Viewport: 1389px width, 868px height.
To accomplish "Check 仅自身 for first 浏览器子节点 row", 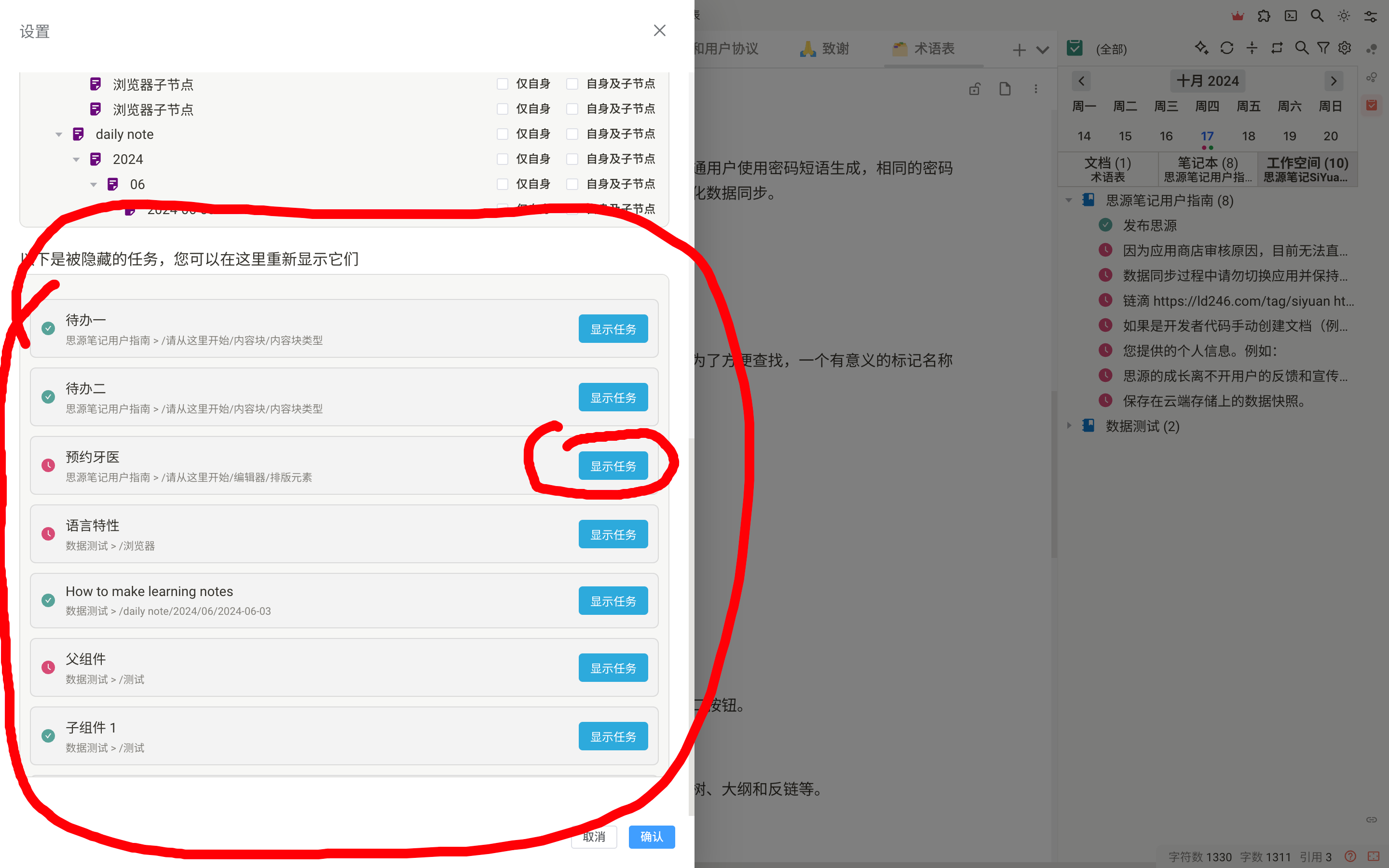I will pos(502,84).
